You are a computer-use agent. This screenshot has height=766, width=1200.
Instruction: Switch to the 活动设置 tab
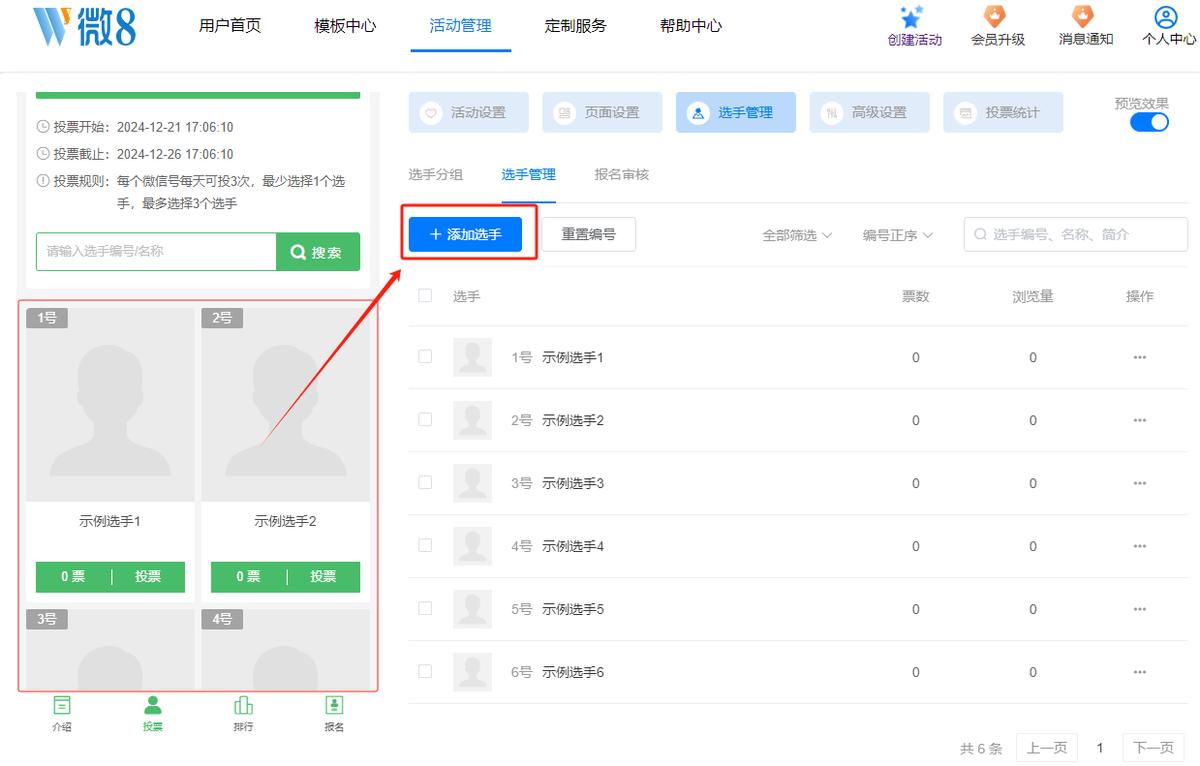(468, 113)
